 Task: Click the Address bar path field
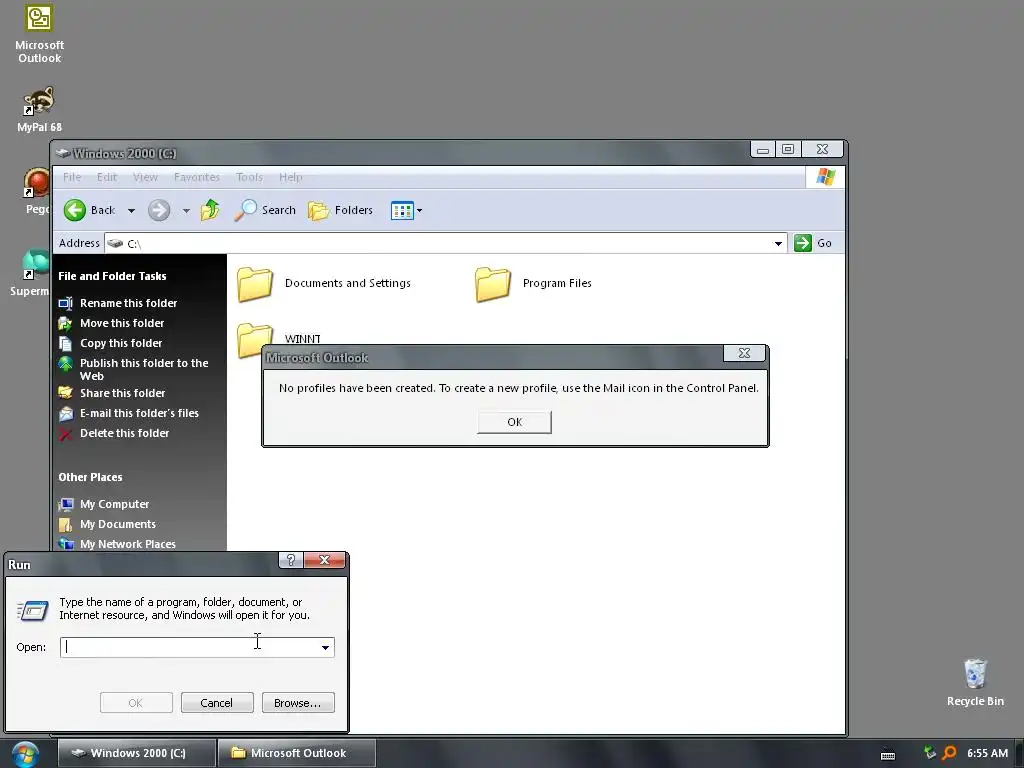[444, 244]
